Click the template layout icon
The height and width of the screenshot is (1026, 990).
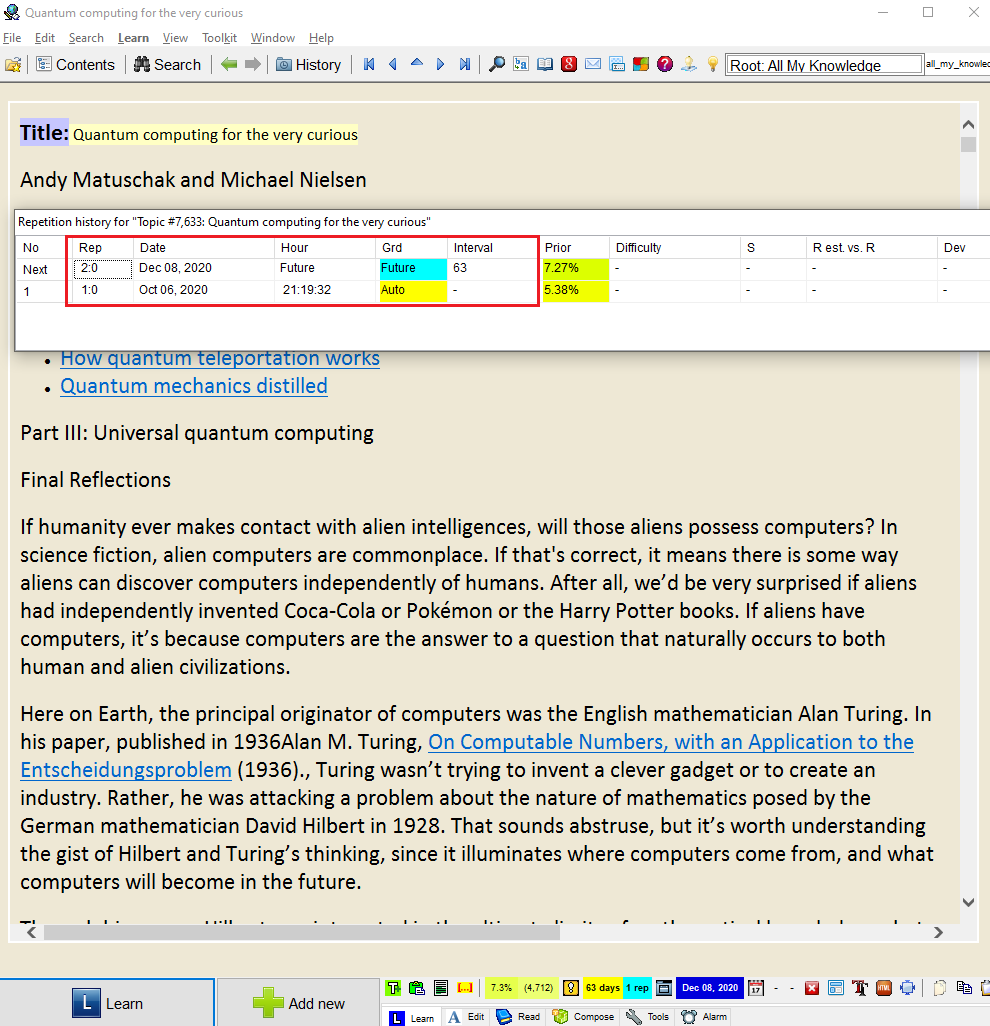(836, 988)
